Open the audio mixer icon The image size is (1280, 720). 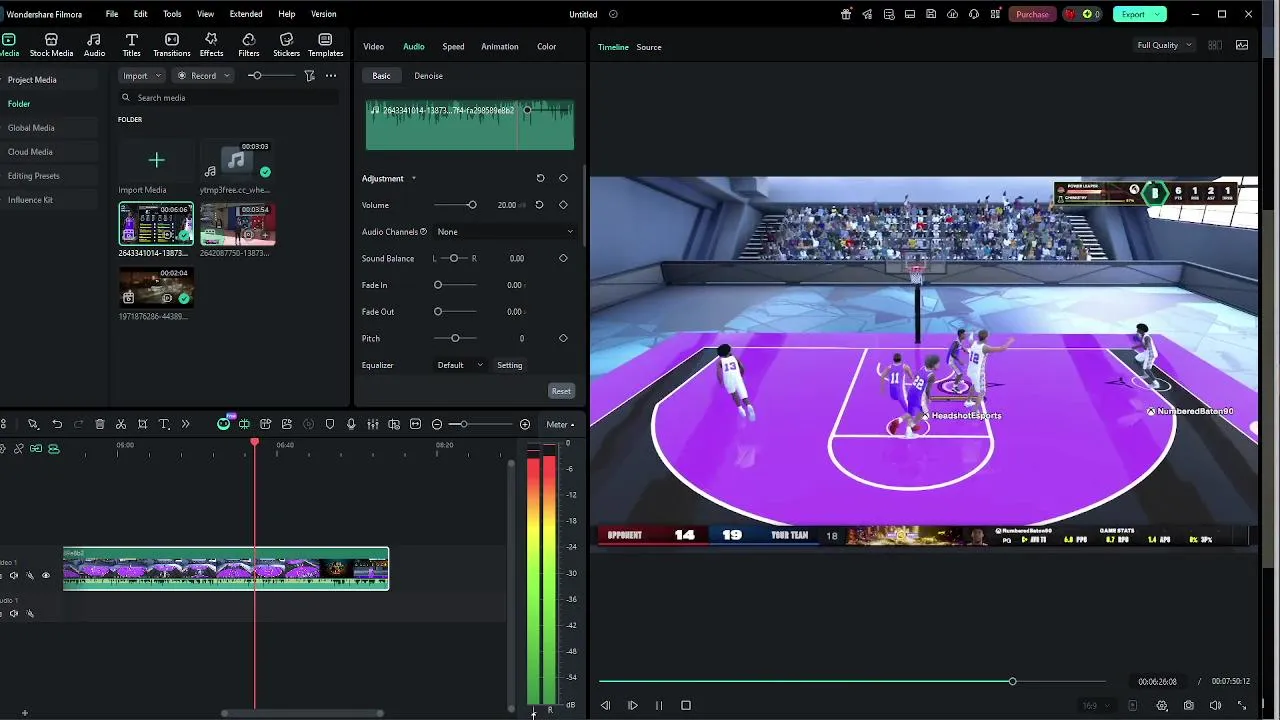(x=372, y=424)
